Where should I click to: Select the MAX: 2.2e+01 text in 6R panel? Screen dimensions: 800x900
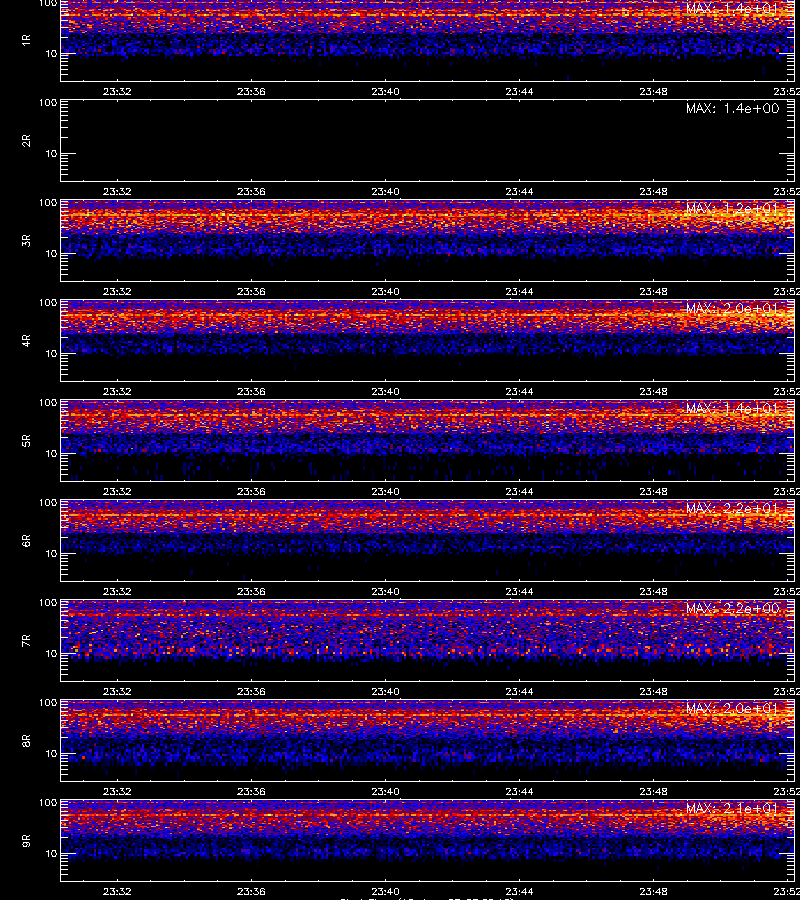coord(732,508)
